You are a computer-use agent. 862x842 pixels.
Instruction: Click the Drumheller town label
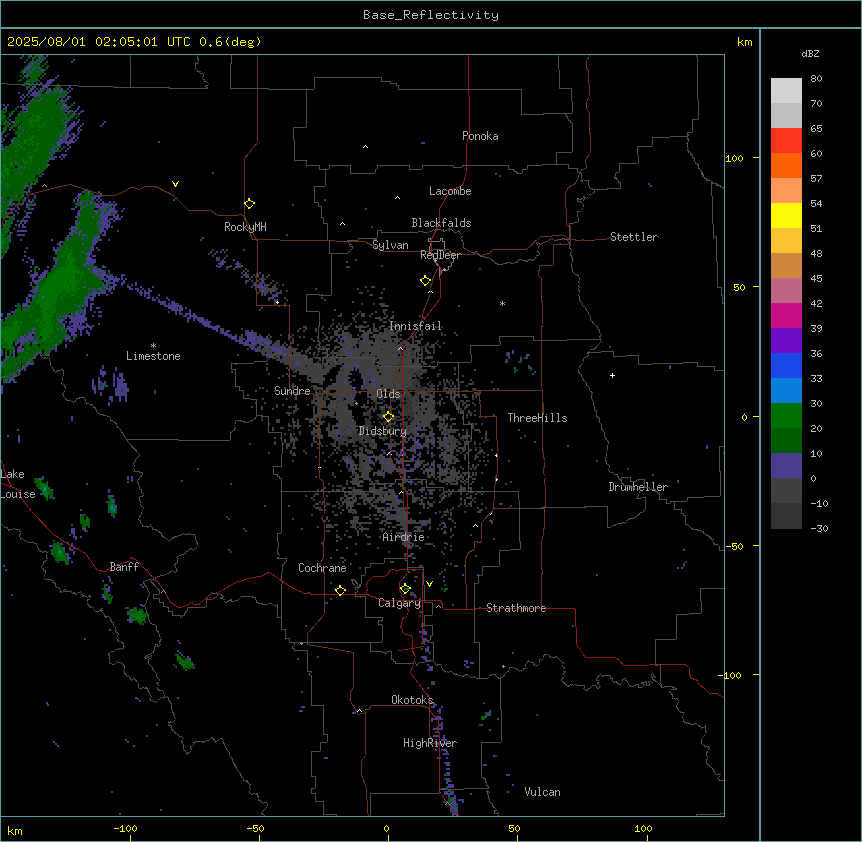[x=638, y=487]
